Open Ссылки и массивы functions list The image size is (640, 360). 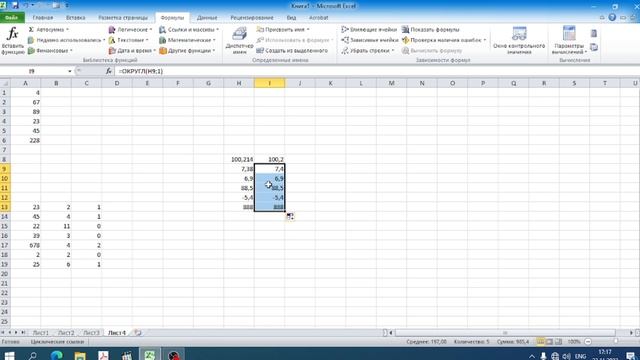click(x=189, y=29)
